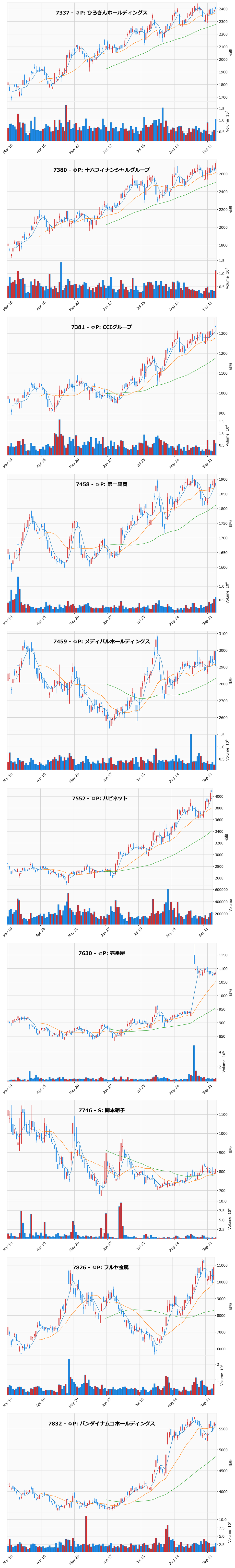Click the tallest blue volume bar in メディパル chart
235x1568 pixels.
[x=190, y=752]
